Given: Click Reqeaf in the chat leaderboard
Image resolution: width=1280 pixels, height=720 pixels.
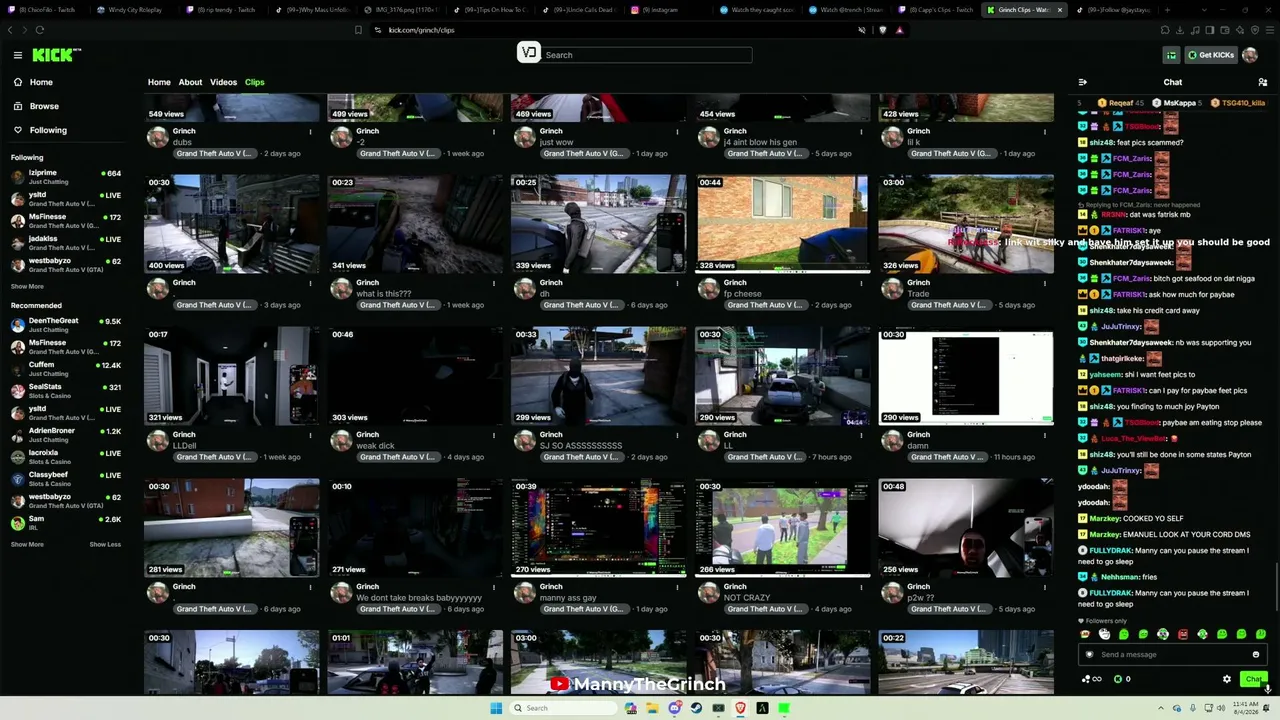Looking at the screenshot, I should click(1120, 103).
